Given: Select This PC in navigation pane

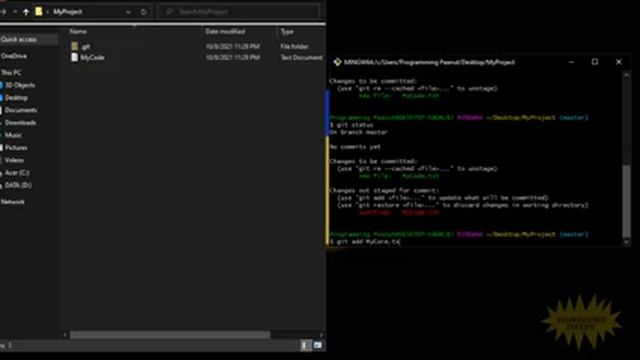Looking at the screenshot, I should [11, 73].
